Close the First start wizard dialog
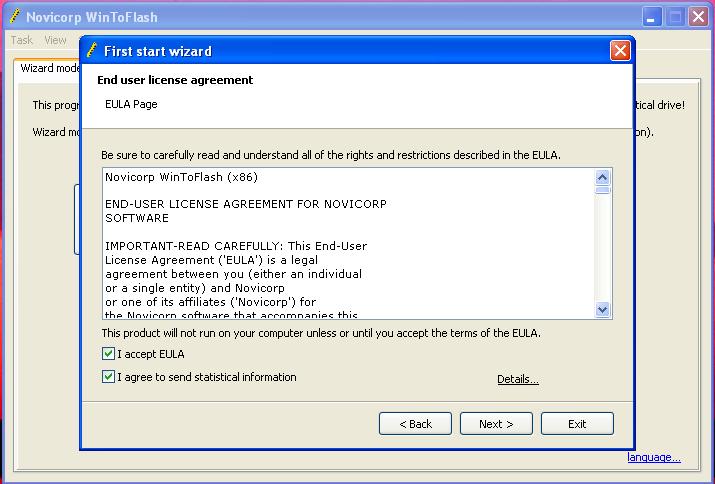This screenshot has width=715, height=484. pos(620,51)
